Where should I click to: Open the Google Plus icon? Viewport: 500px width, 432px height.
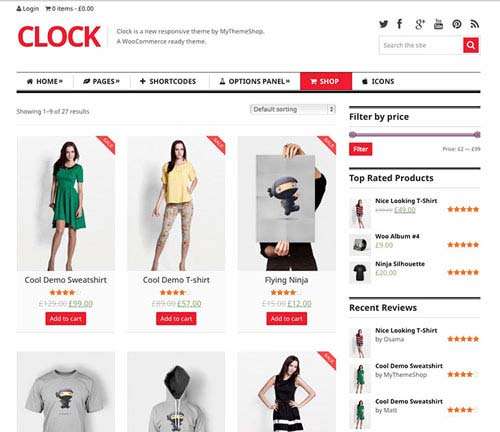pyautogui.click(x=420, y=24)
